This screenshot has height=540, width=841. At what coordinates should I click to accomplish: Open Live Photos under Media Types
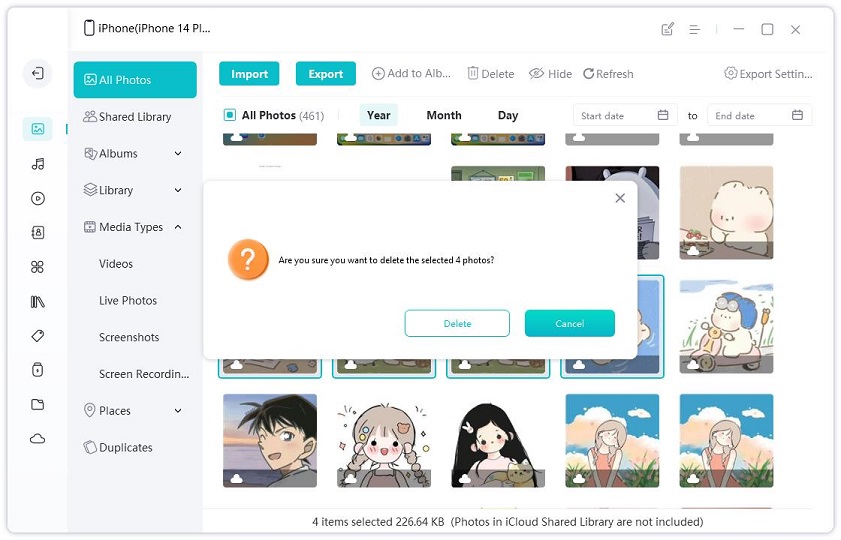point(128,300)
